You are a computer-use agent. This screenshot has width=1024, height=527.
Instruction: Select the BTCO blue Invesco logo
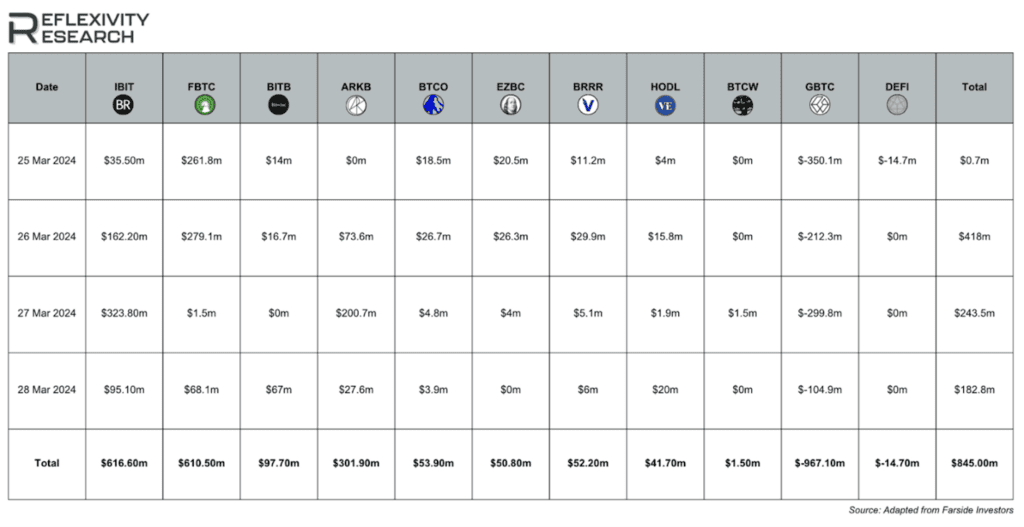(433, 104)
